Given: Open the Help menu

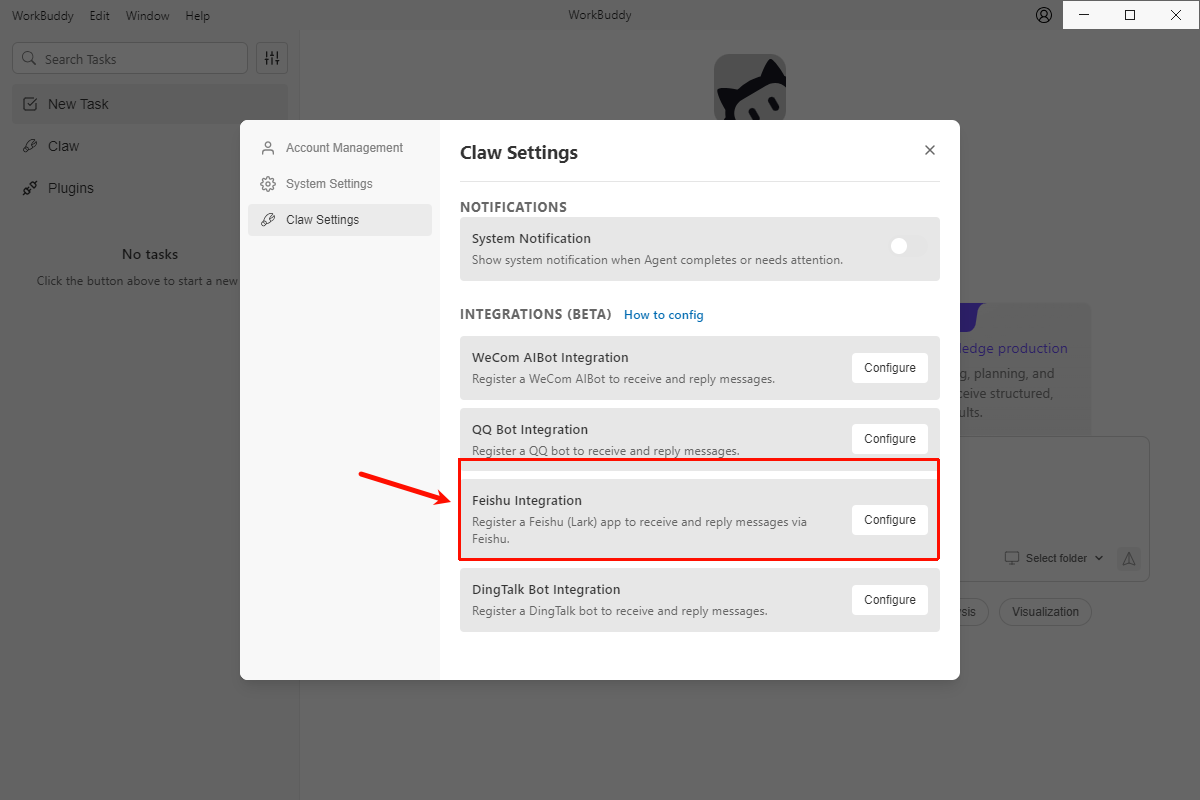Looking at the screenshot, I should [x=198, y=16].
